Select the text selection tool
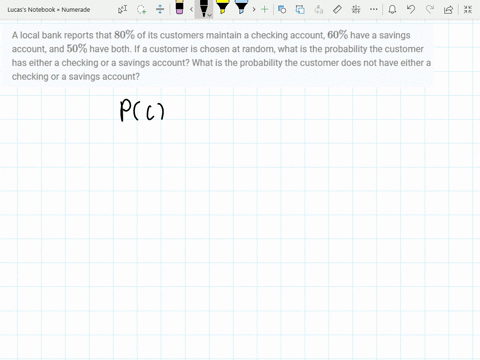The height and width of the screenshot is (360, 480). [x=122, y=9]
